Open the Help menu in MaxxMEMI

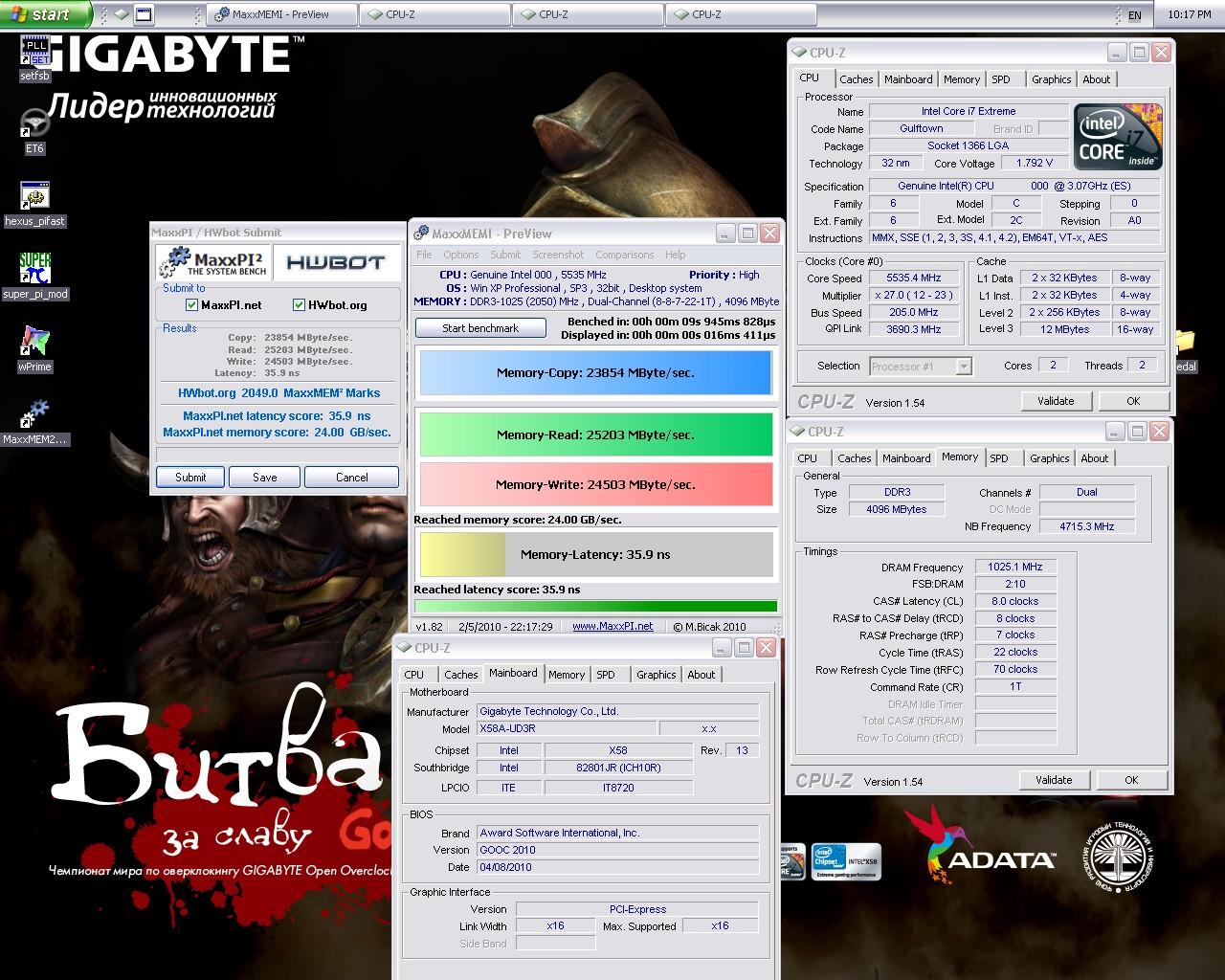point(675,255)
